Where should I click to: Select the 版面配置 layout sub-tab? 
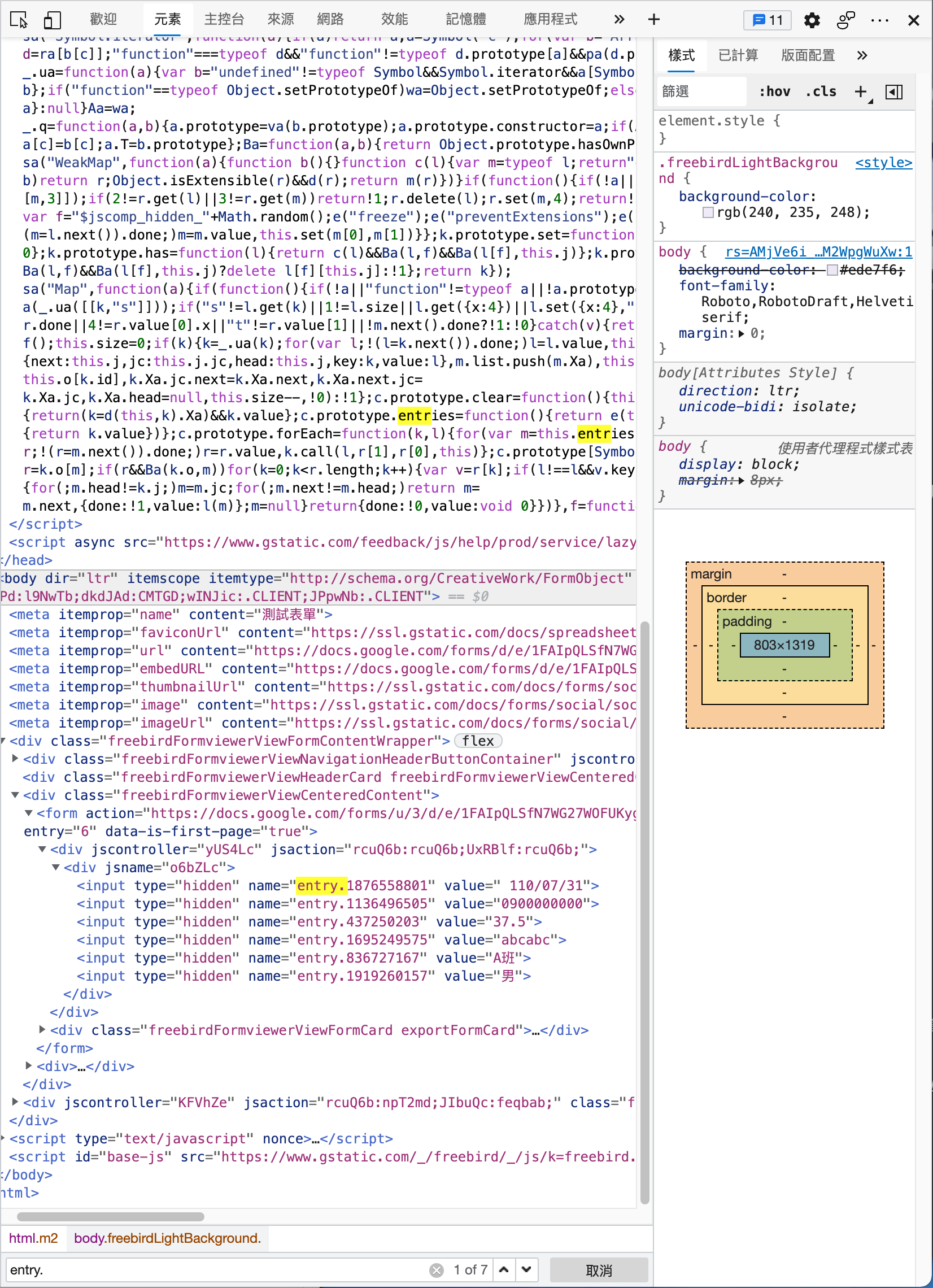coord(808,55)
